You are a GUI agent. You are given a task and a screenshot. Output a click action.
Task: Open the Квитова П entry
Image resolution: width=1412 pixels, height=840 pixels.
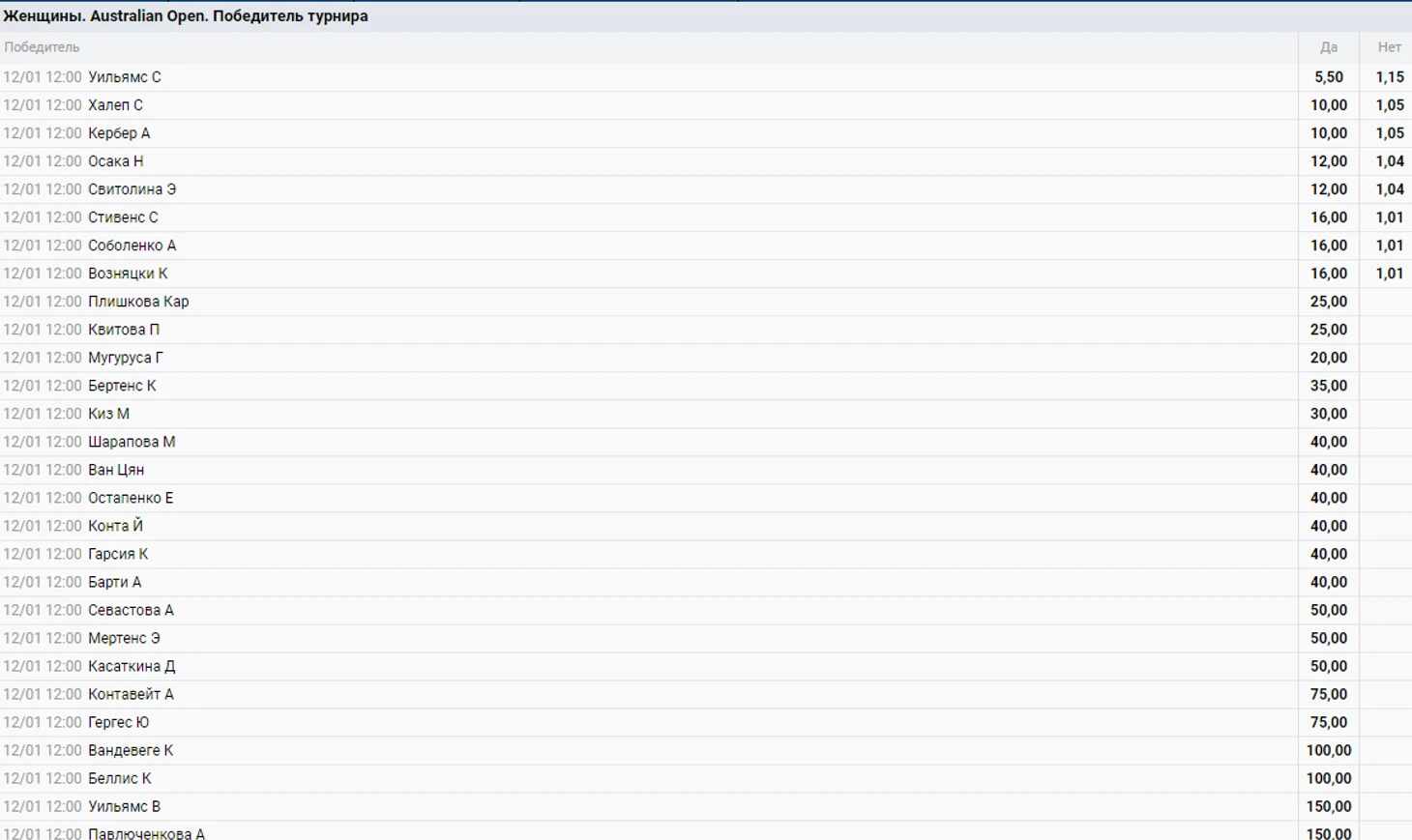[x=124, y=330]
